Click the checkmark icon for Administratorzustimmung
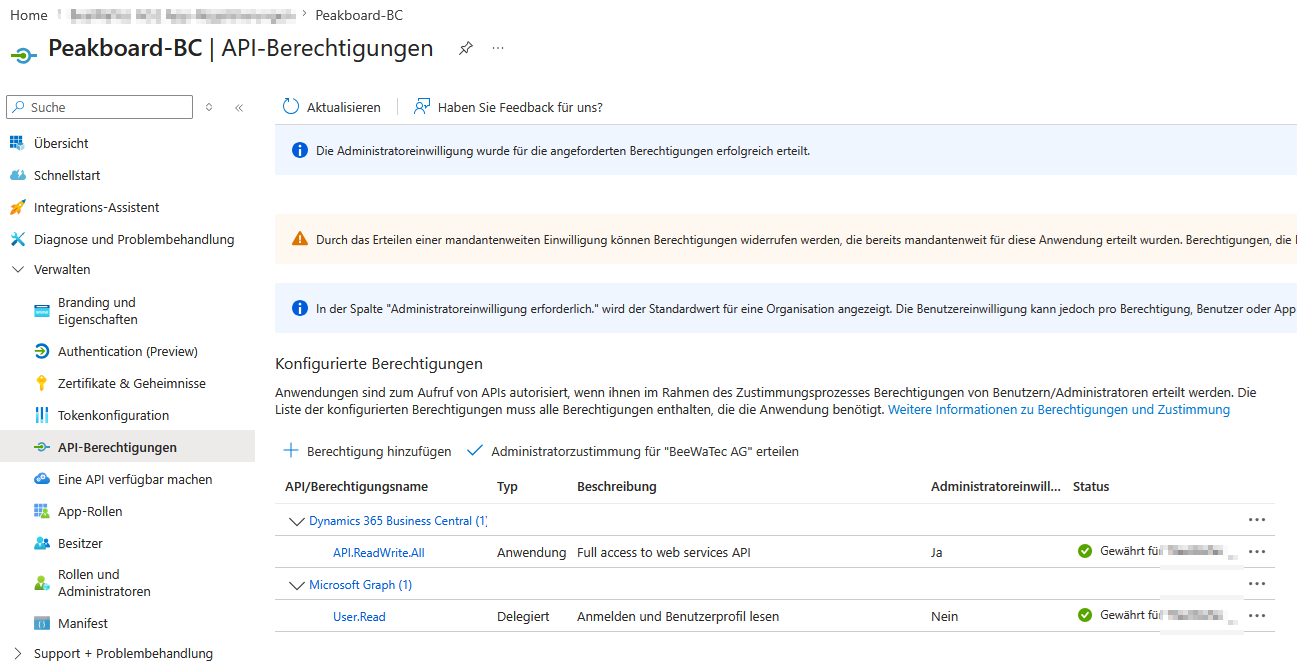Screen dimensions: 1297x665 [x=475, y=451]
